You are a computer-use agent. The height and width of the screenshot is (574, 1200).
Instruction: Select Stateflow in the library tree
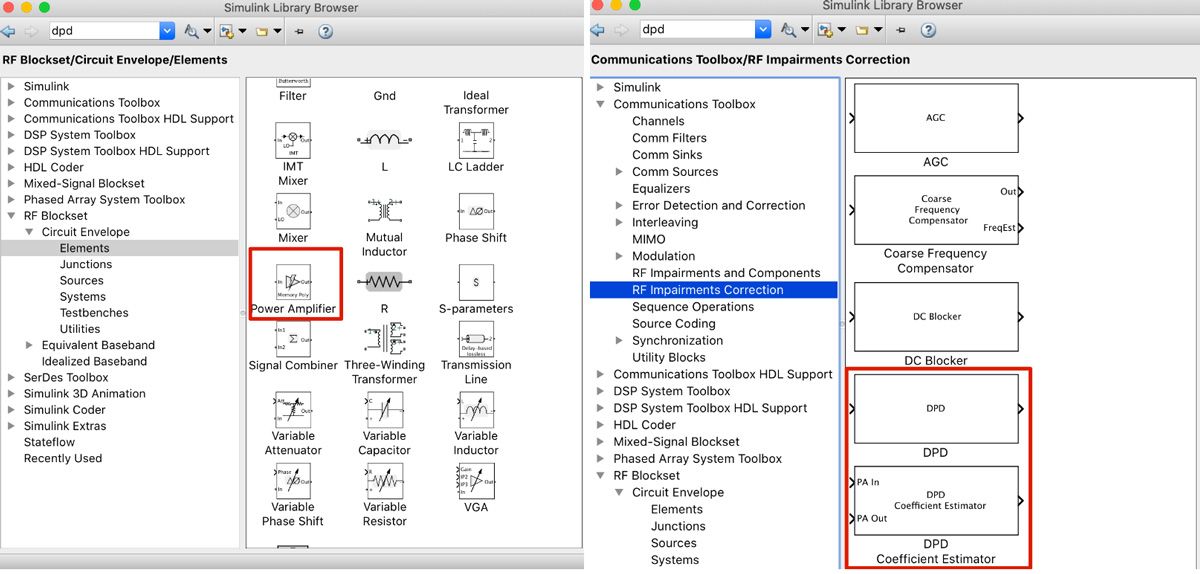pyautogui.click(x=49, y=442)
